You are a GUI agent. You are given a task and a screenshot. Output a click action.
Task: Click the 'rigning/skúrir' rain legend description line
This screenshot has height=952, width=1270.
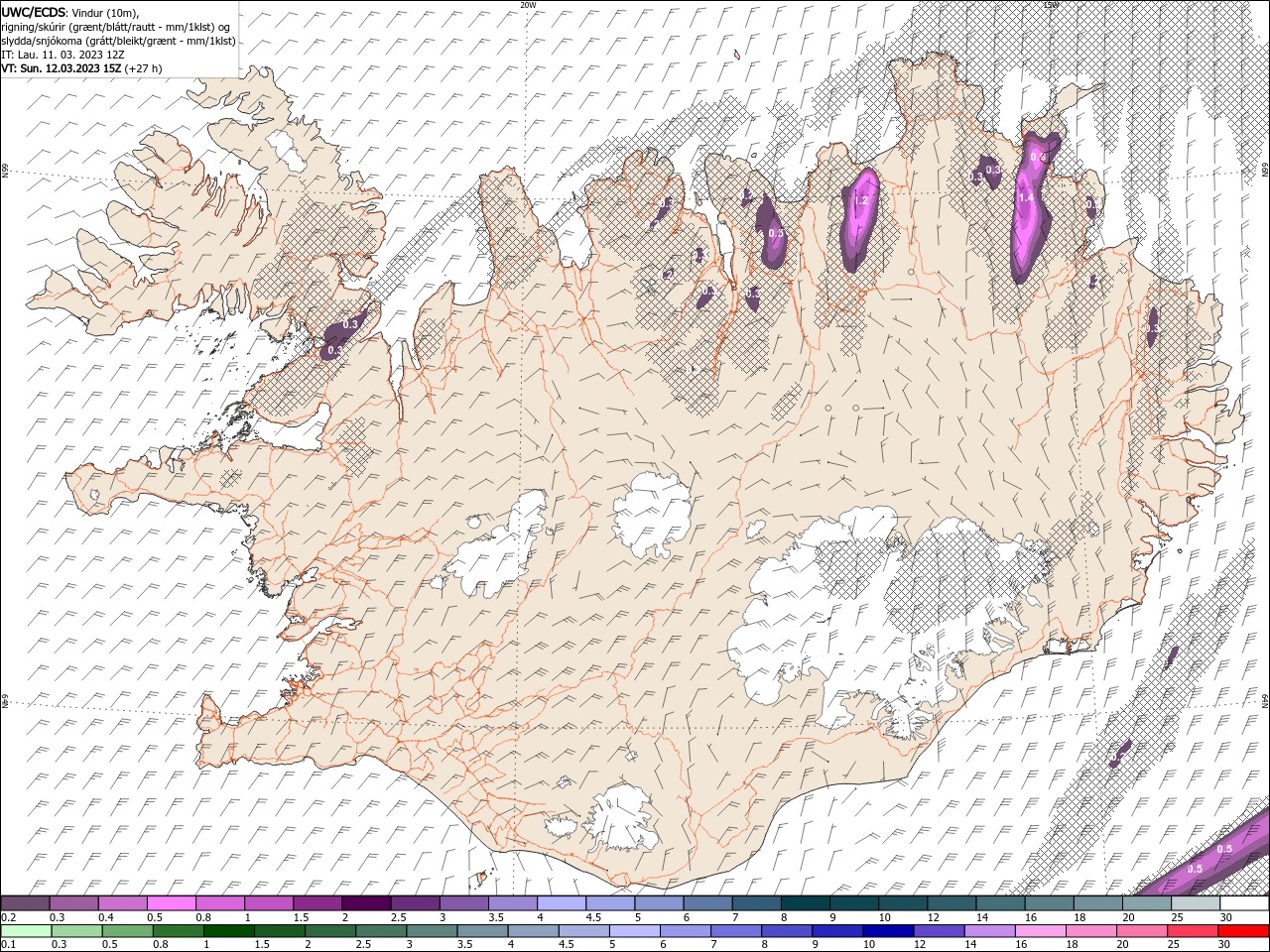pyautogui.click(x=116, y=27)
